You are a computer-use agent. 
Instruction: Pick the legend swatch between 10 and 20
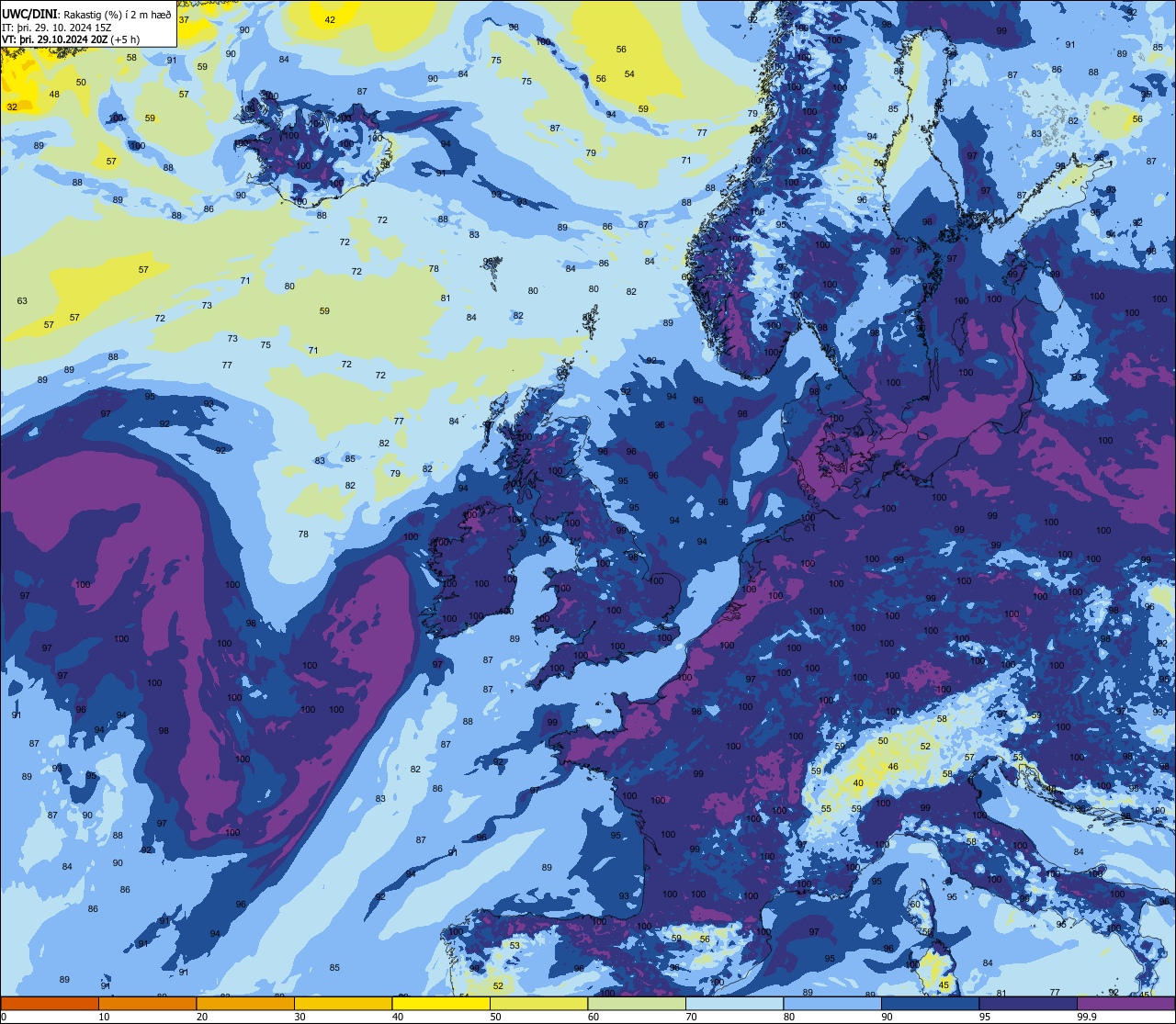click(x=147, y=1003)
